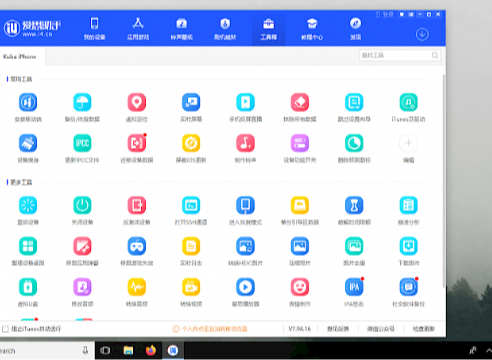The width and height of the screenshot is (492, 360).
Task: Click the tool list vertical scrollbar
Action: click(x=444, y=180)
